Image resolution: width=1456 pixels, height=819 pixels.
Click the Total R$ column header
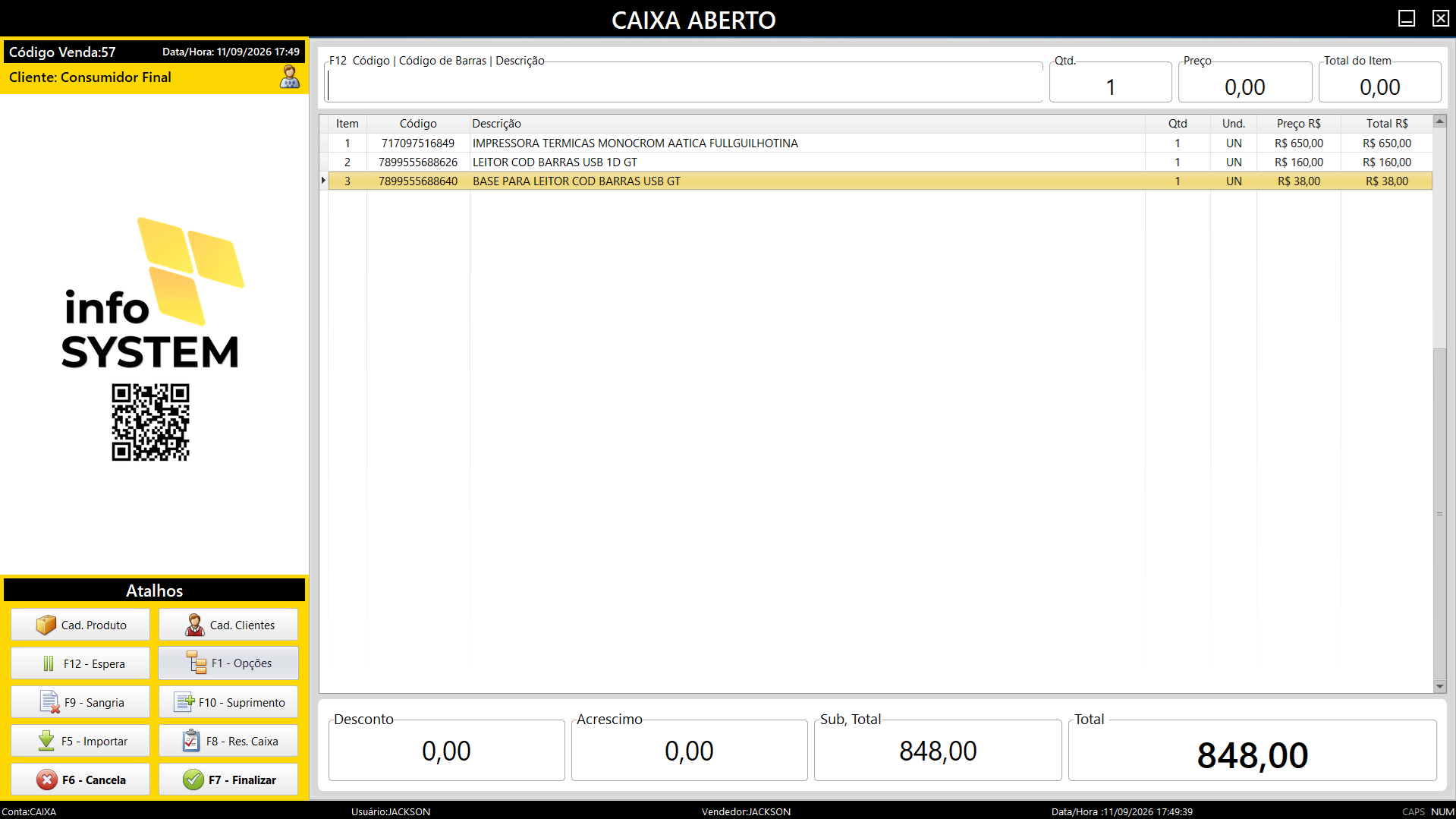1387,123
